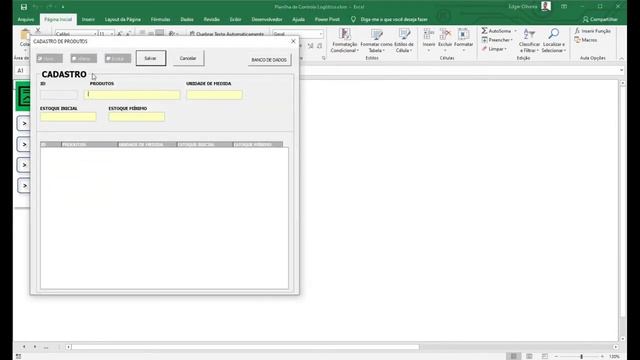Switch to Page Break Preview view
Screen dimensions: 640x360
(545, 356)
